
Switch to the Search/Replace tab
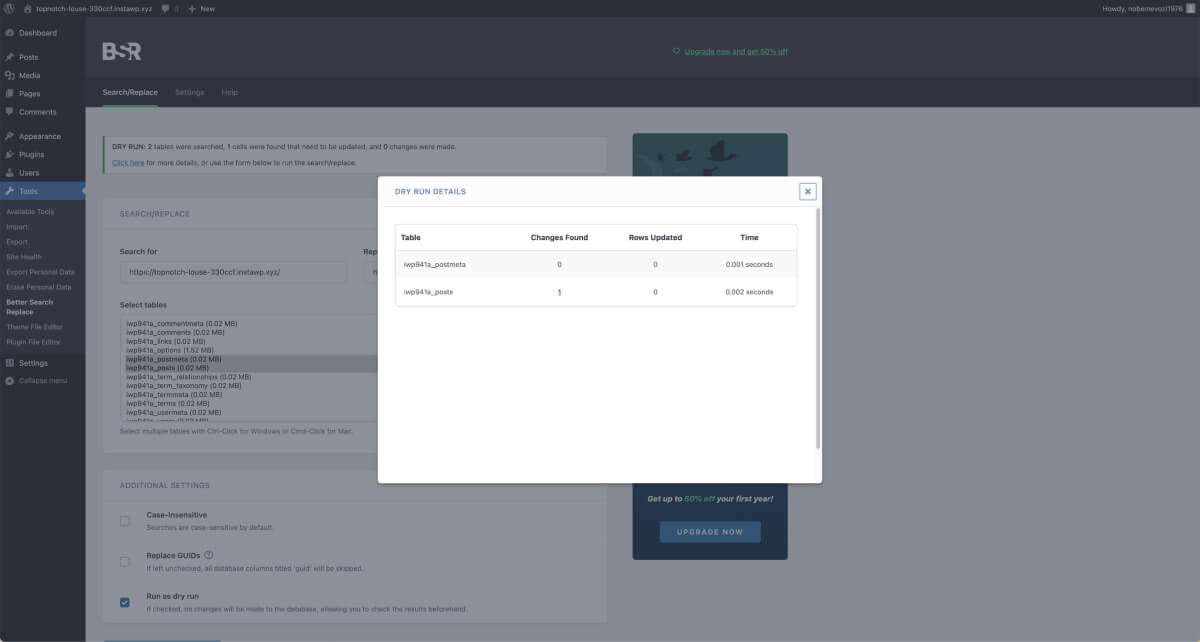pos(130,92)
